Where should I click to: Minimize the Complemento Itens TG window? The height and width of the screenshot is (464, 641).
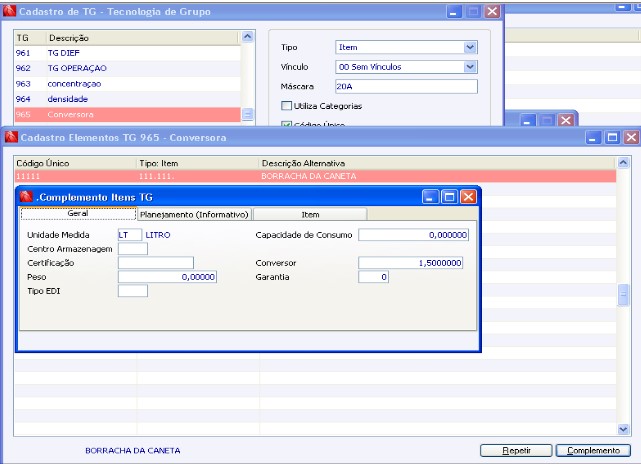[x=430, y=197]
